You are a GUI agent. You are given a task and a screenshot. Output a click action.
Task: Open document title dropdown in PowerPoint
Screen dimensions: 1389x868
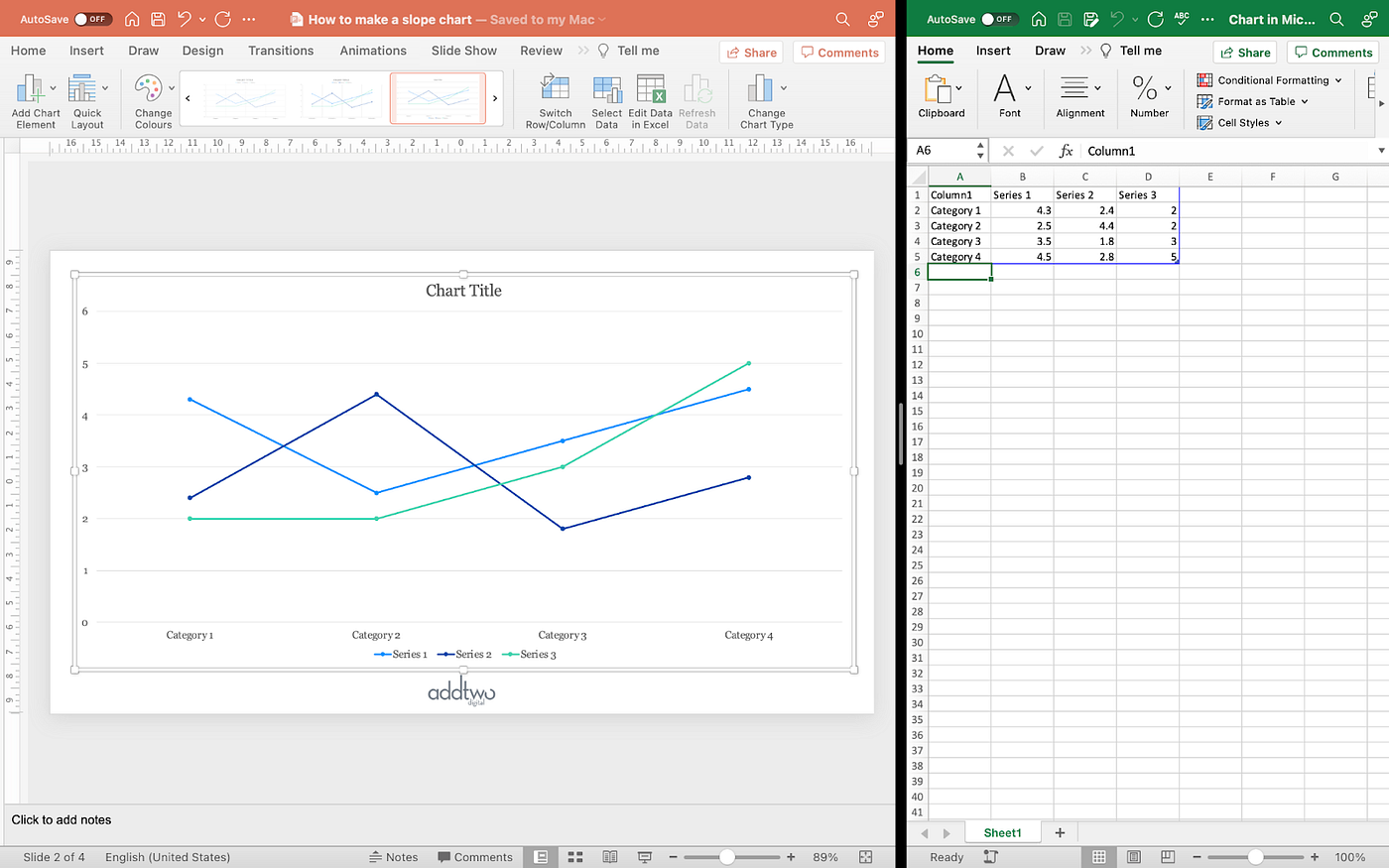tap(601, 20)
